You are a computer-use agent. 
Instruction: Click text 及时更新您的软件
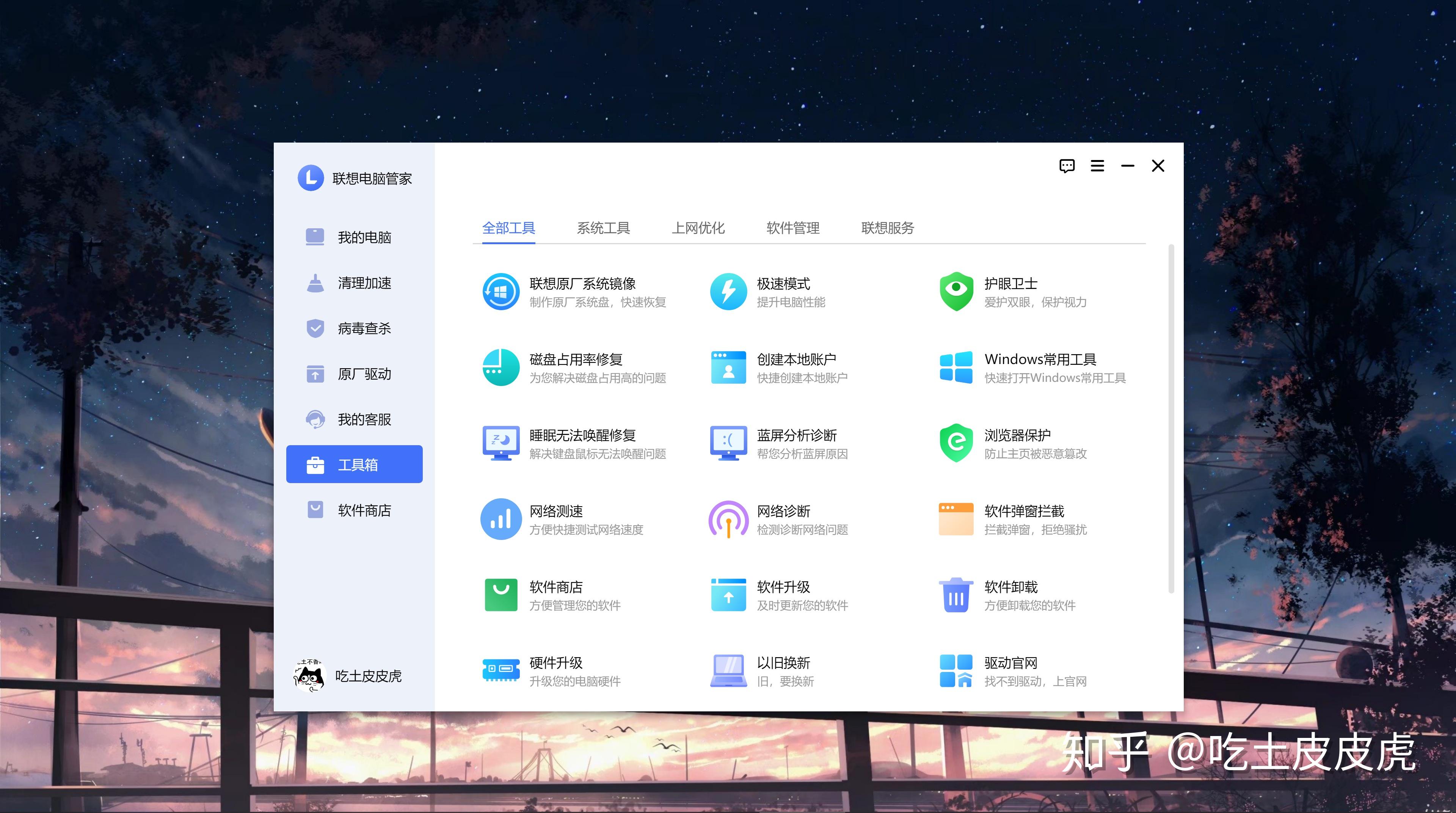point(802,605)
